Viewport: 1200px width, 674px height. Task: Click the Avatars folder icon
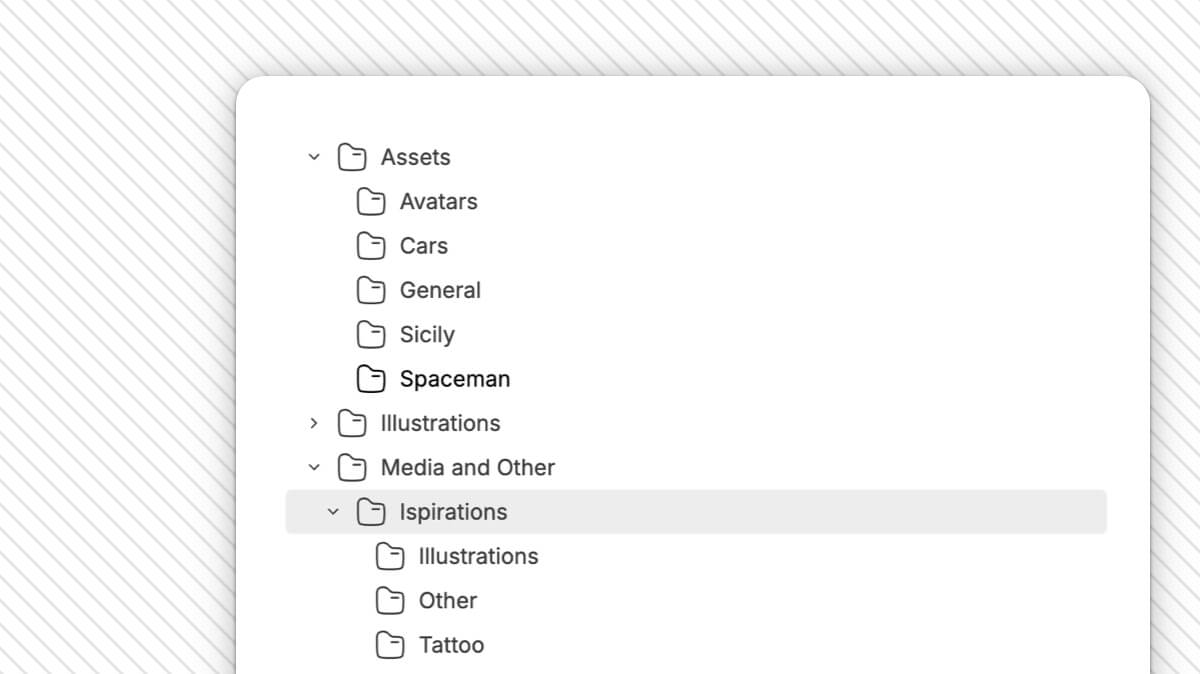[371, 202]
